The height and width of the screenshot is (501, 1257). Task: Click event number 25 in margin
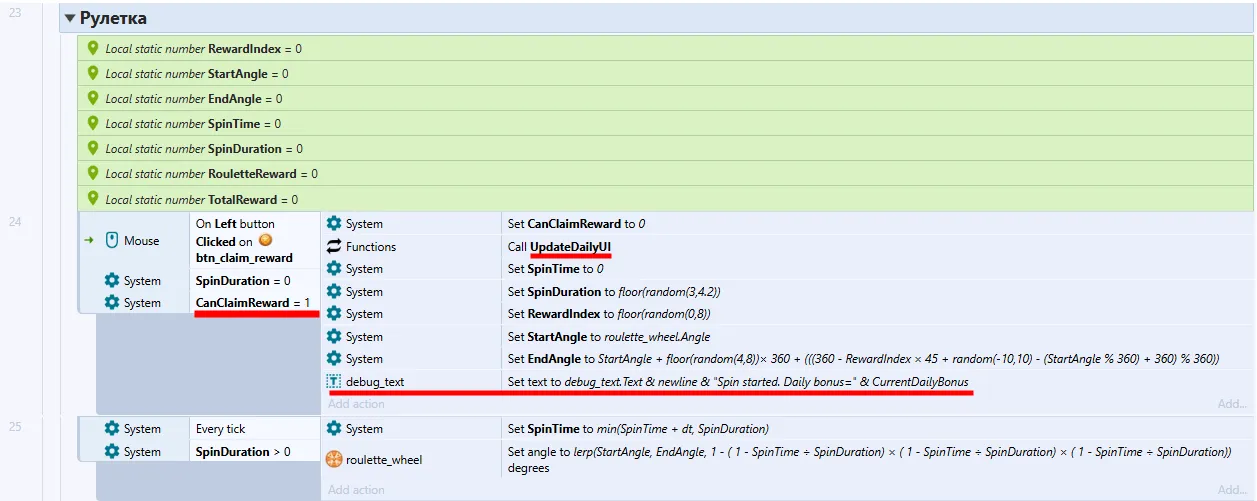point(14,426)
